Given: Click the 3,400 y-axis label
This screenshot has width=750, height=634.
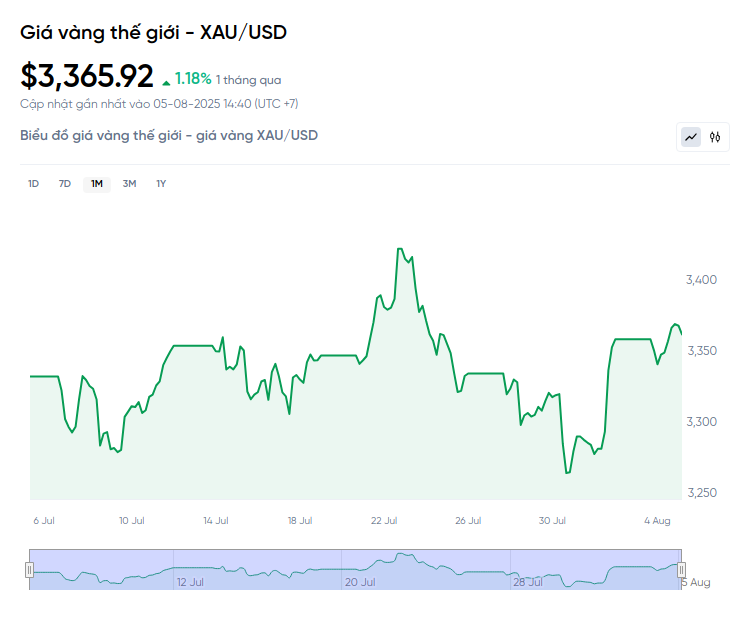Looking at the screenshot, I should point(702,280).
